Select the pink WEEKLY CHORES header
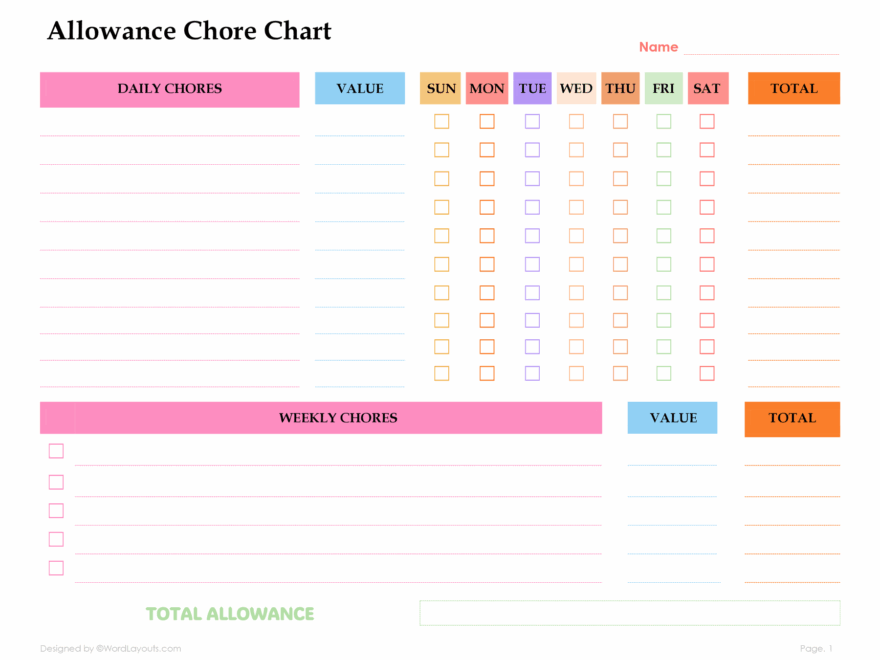The height and width of the screenshot is (660, 880). tap(338, 418)
